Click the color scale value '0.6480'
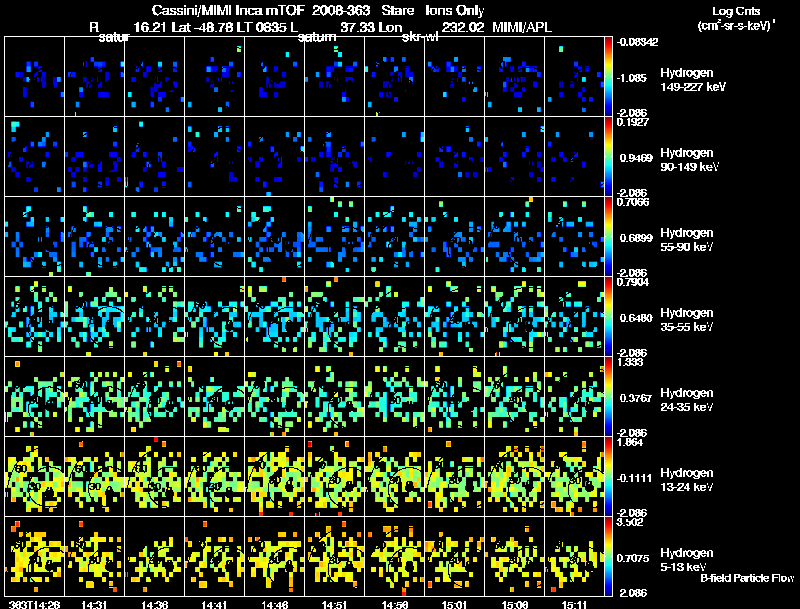 click(x=636, y=318)
